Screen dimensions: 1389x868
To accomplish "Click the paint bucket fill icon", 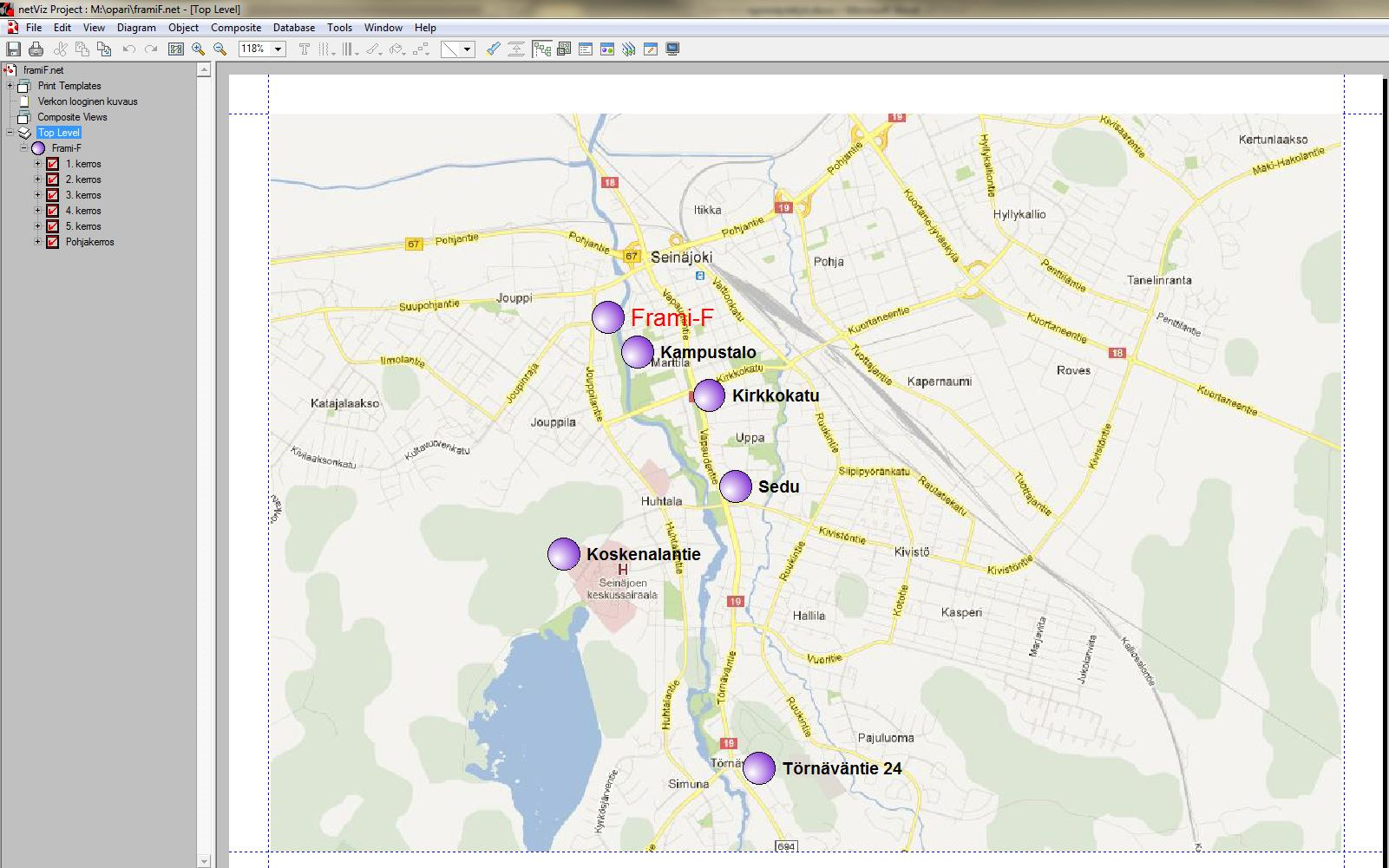I will (397, 49).
